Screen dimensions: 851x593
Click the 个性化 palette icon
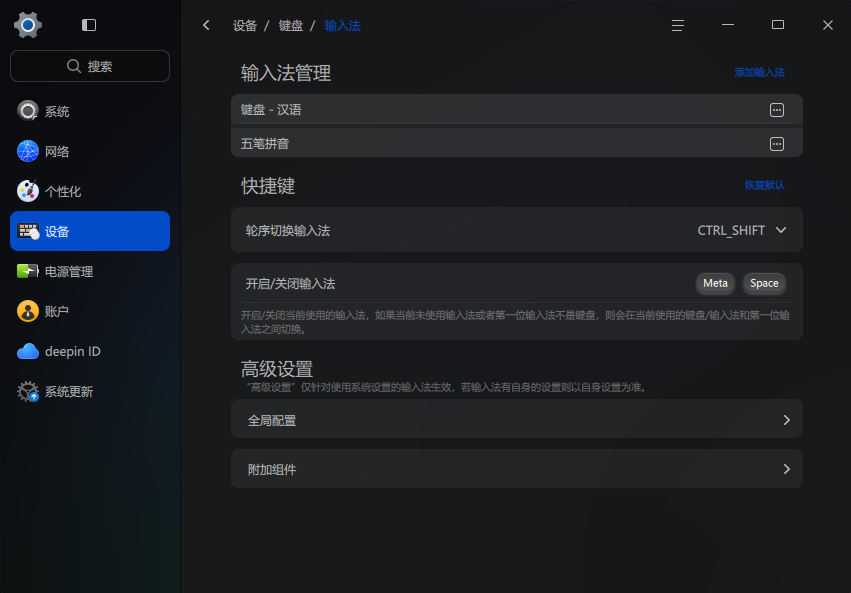[x=28, y=191]
